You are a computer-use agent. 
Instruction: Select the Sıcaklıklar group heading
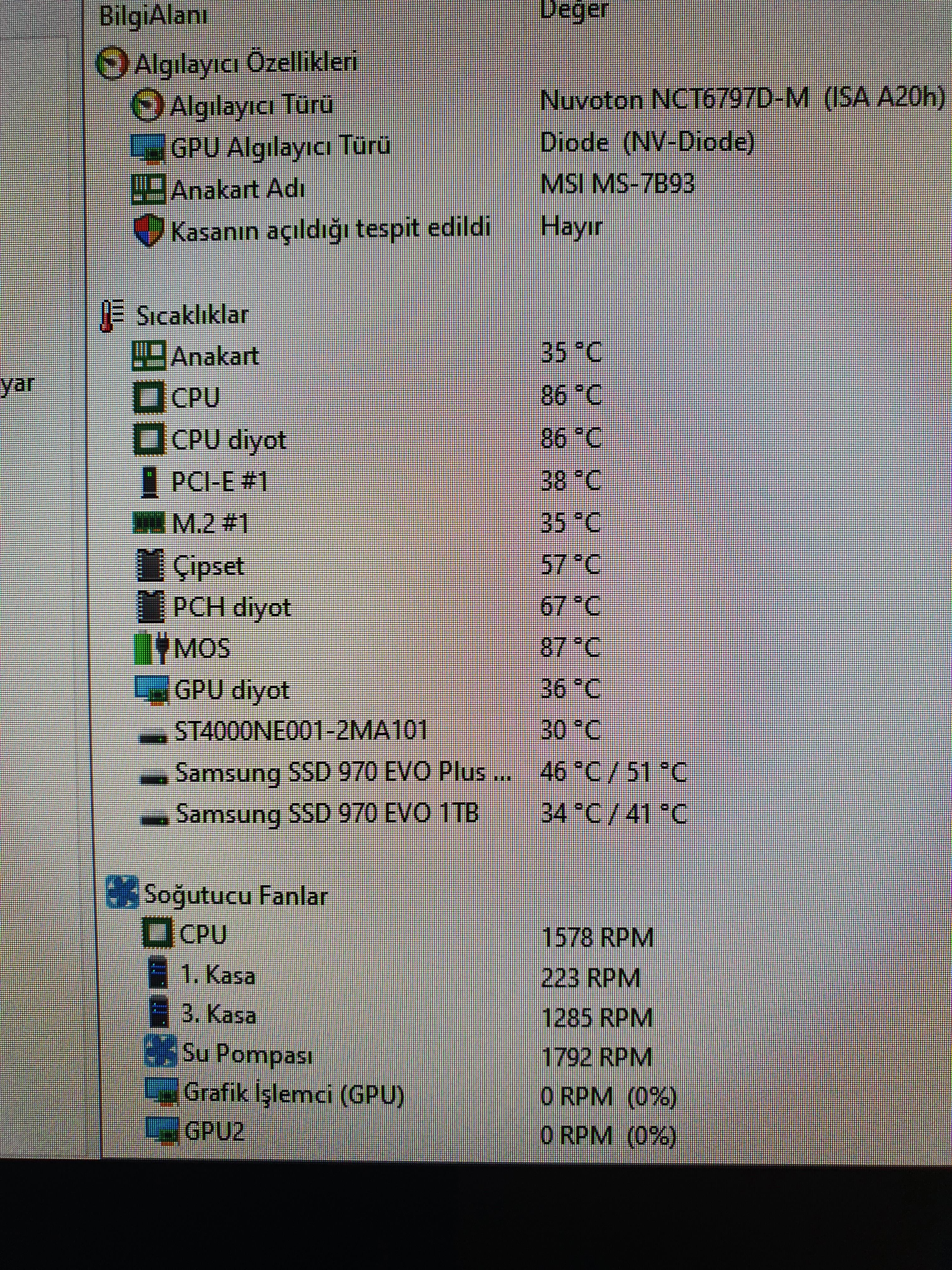pos(192,315)
